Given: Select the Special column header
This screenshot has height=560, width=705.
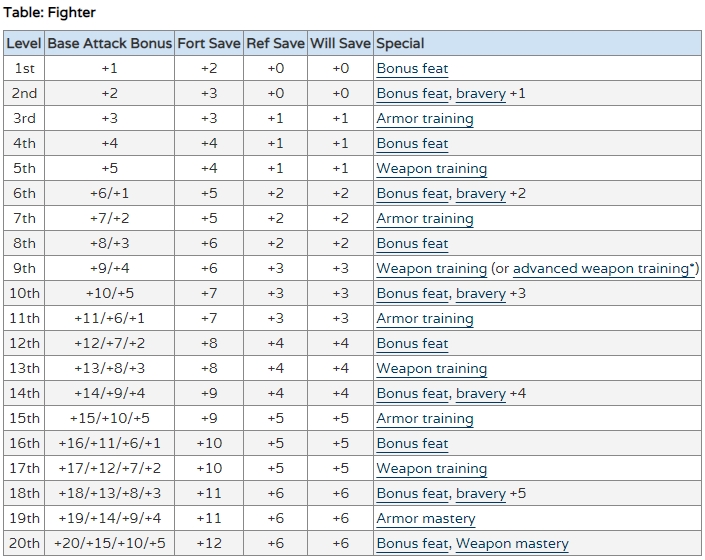Looking at the screenshot, I should (x=400, y=44).
